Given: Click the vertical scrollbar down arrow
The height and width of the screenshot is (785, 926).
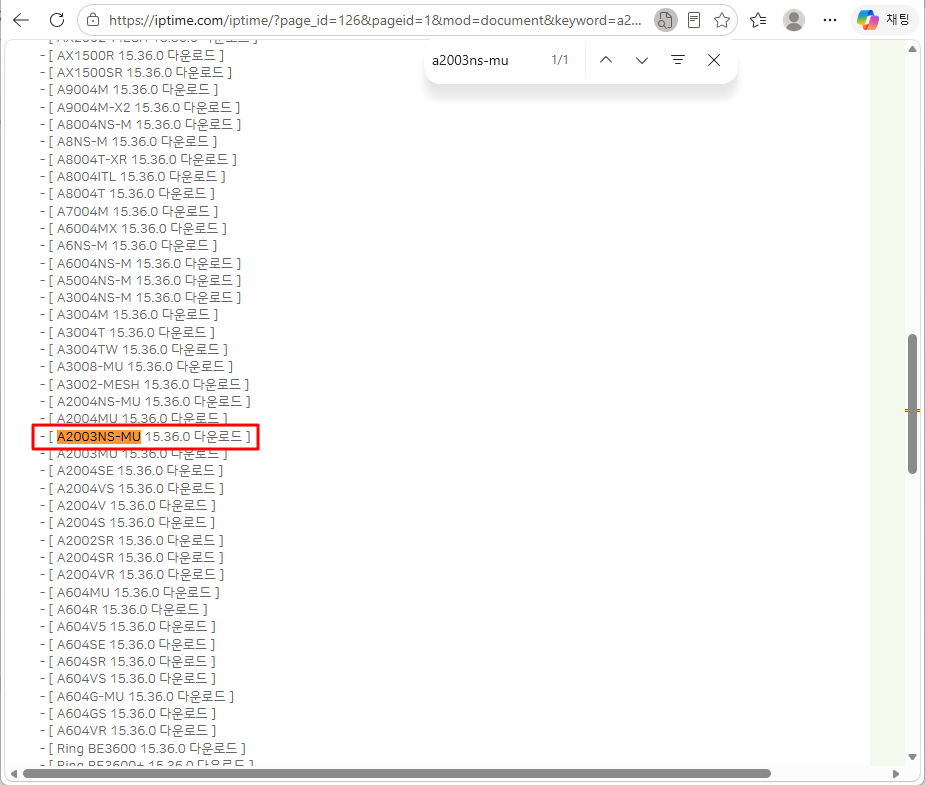Looking at the screenshot, I should pyautogui.click(x=912, y=756).
